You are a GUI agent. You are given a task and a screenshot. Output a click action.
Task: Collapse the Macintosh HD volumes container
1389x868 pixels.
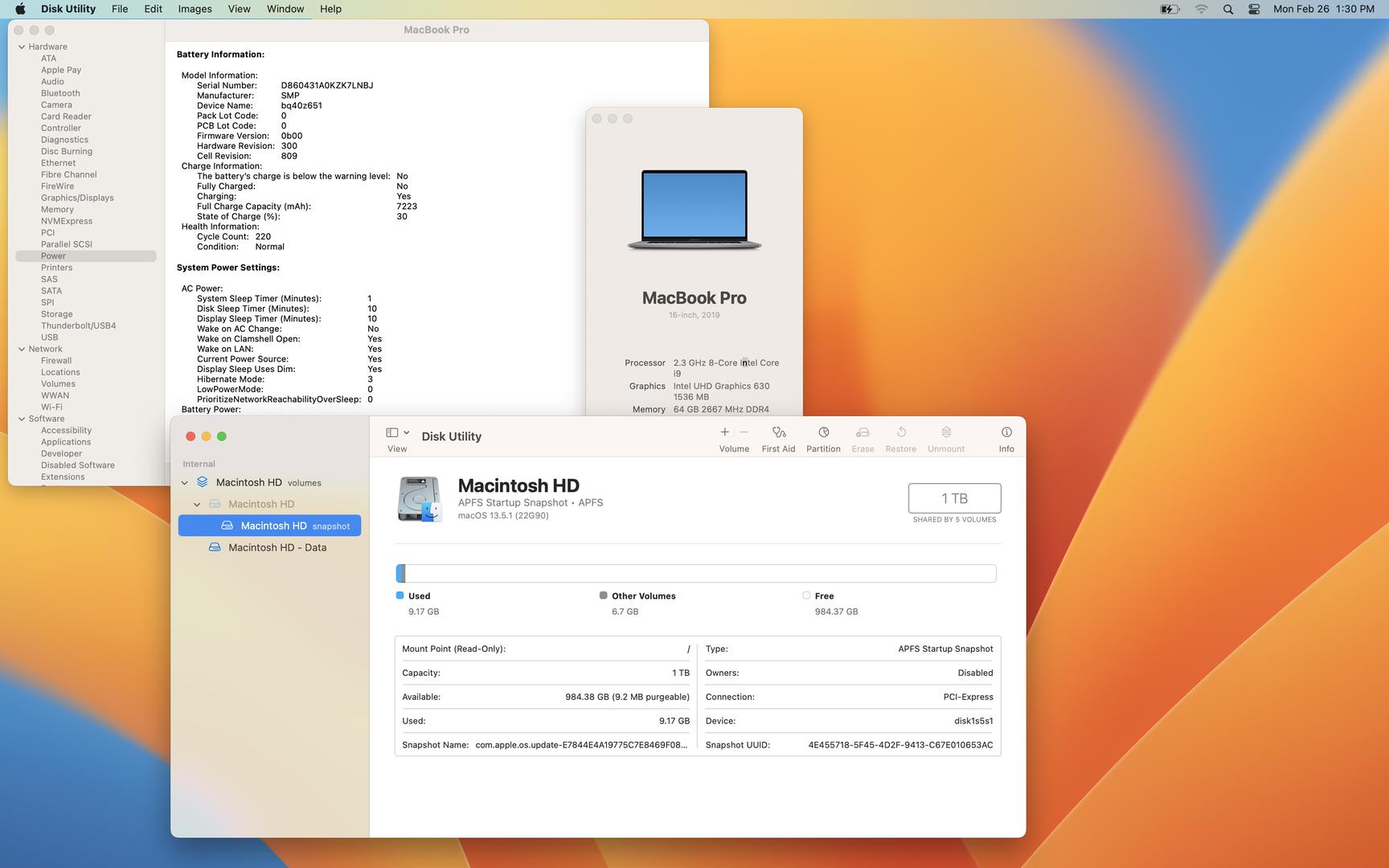pos(185,483)
